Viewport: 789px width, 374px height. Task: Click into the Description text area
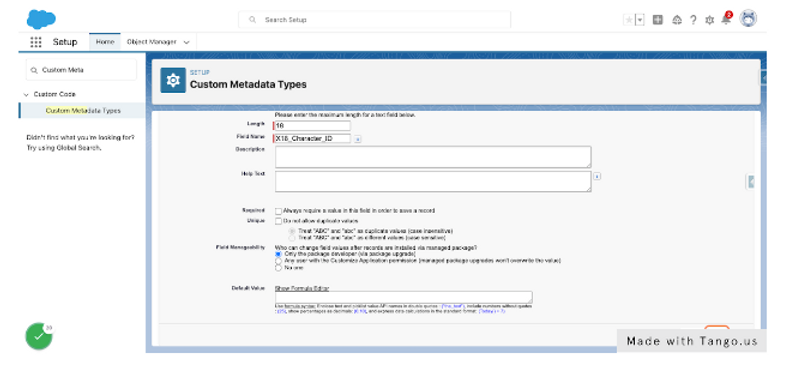[x=433, y=157]
